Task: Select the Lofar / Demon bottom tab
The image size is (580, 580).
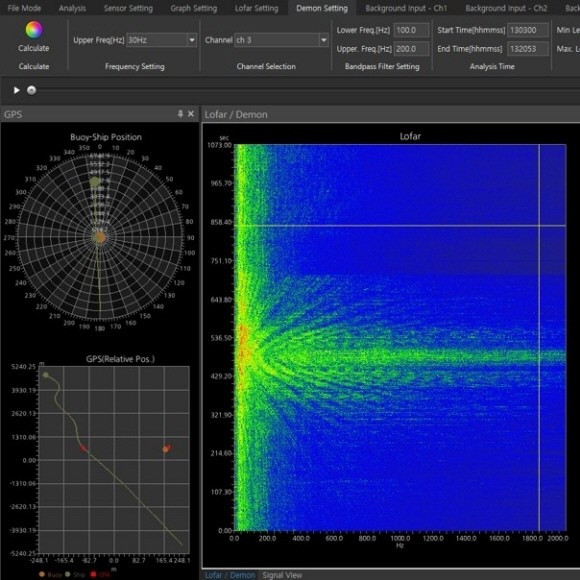Action: pos(230,575)
